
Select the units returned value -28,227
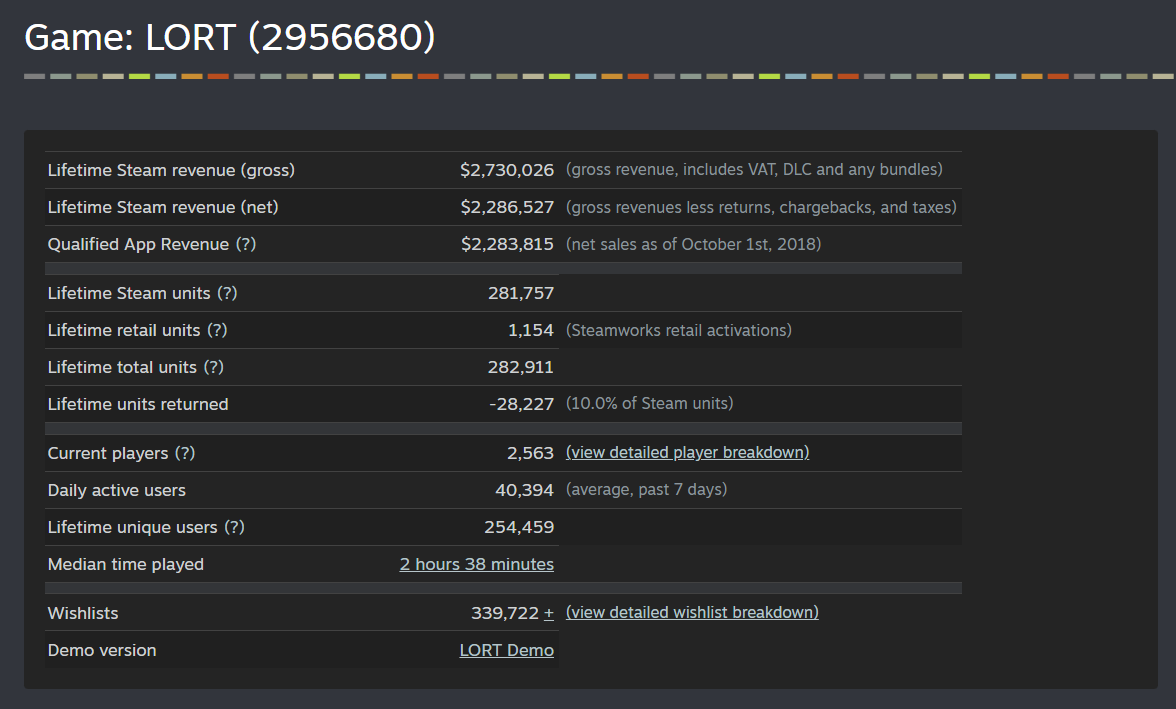click(521, 404)
